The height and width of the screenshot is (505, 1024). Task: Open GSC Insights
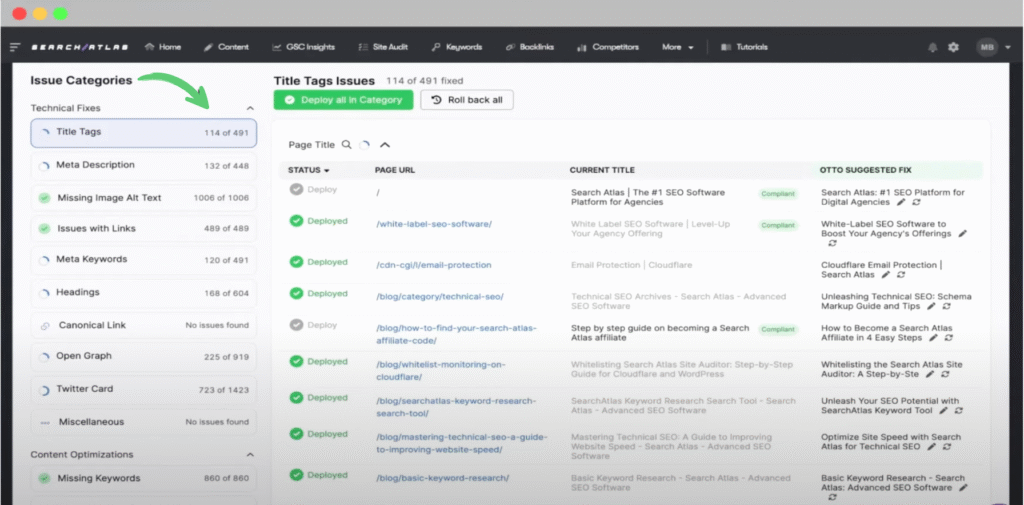304,47
